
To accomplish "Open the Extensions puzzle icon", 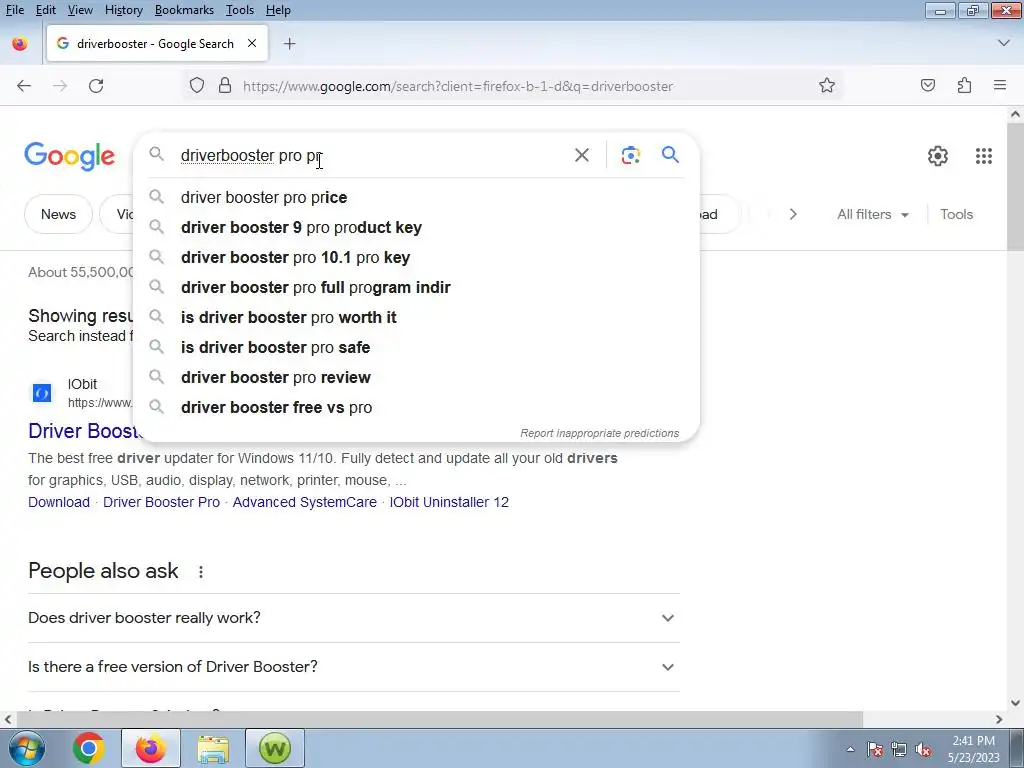I will [964, 86].
